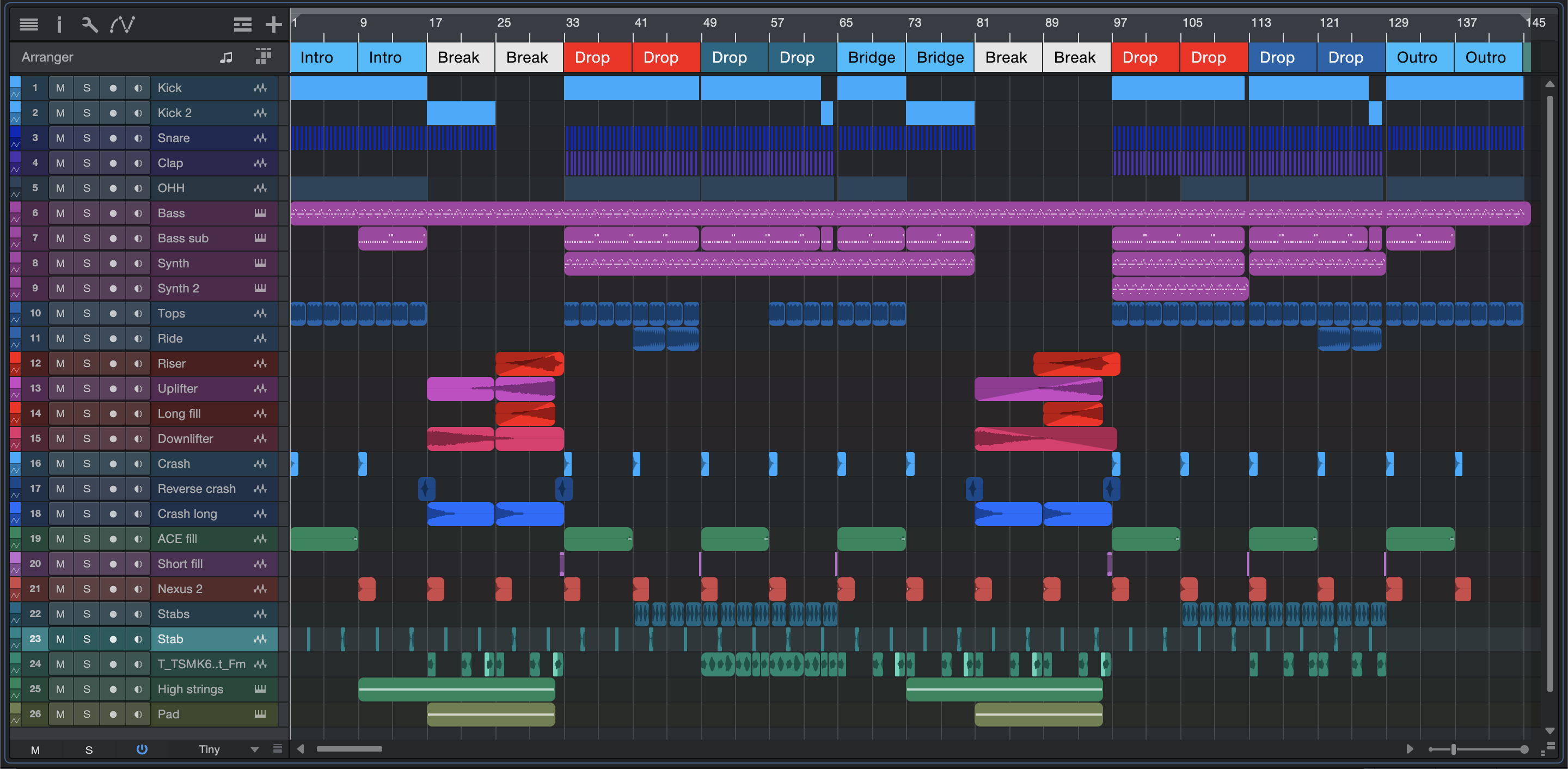This screenshot has height=769, width=1568.
Task: Toggle monitor on High strings track
Action: coord(138,689)
